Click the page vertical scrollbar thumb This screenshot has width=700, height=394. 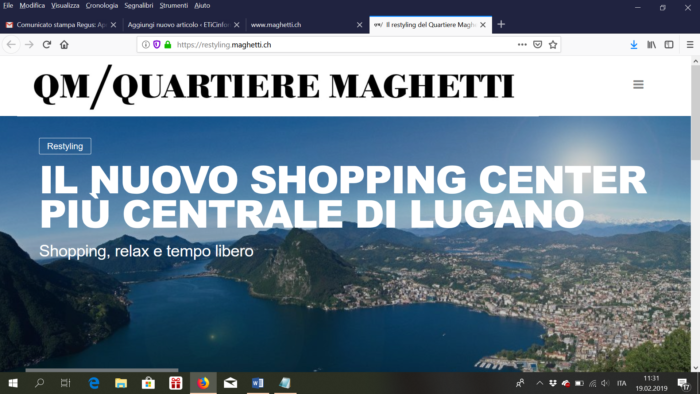tap(696, 112)
